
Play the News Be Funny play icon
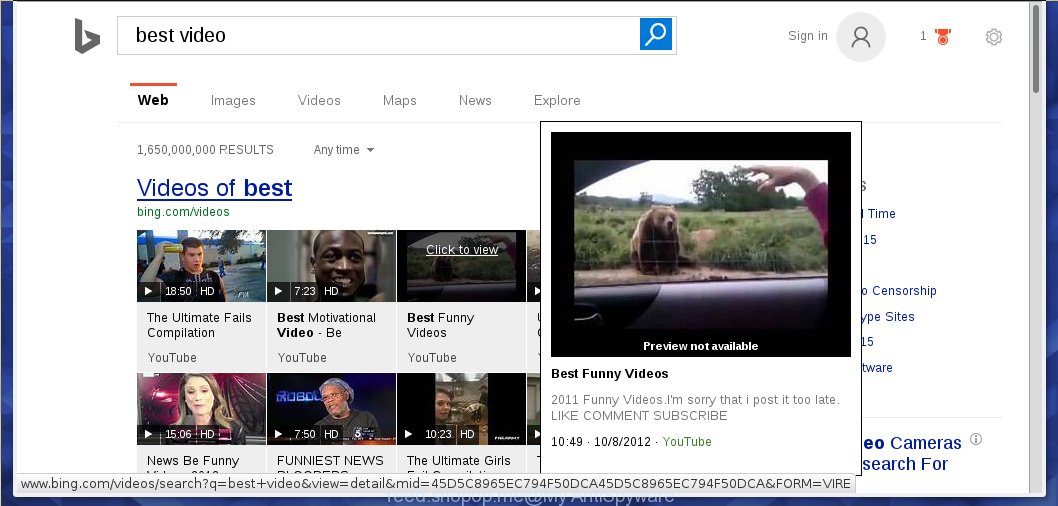click(x=148, y=434)
